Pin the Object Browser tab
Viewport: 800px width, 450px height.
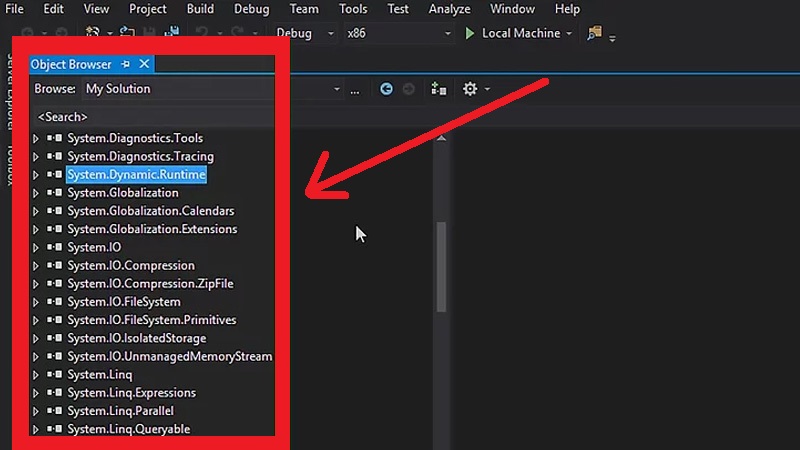[126, 64]
